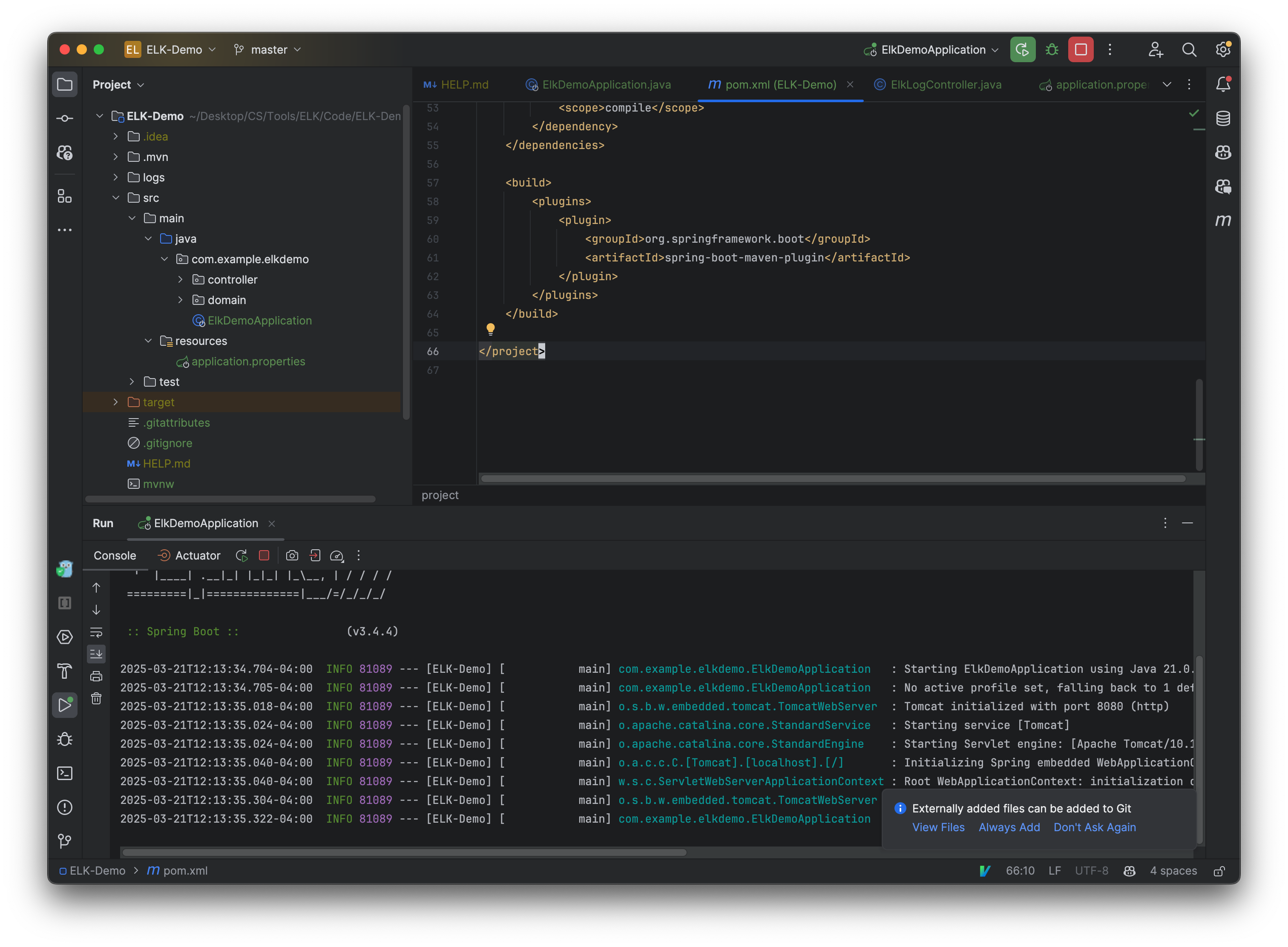
Task: Open the Maven tool window (m icon)
Action: [x=1223, y=220]
